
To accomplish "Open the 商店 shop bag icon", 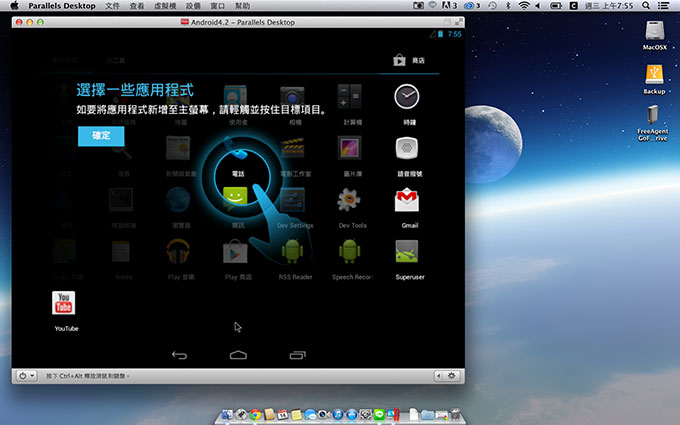I will coord(399,60).
